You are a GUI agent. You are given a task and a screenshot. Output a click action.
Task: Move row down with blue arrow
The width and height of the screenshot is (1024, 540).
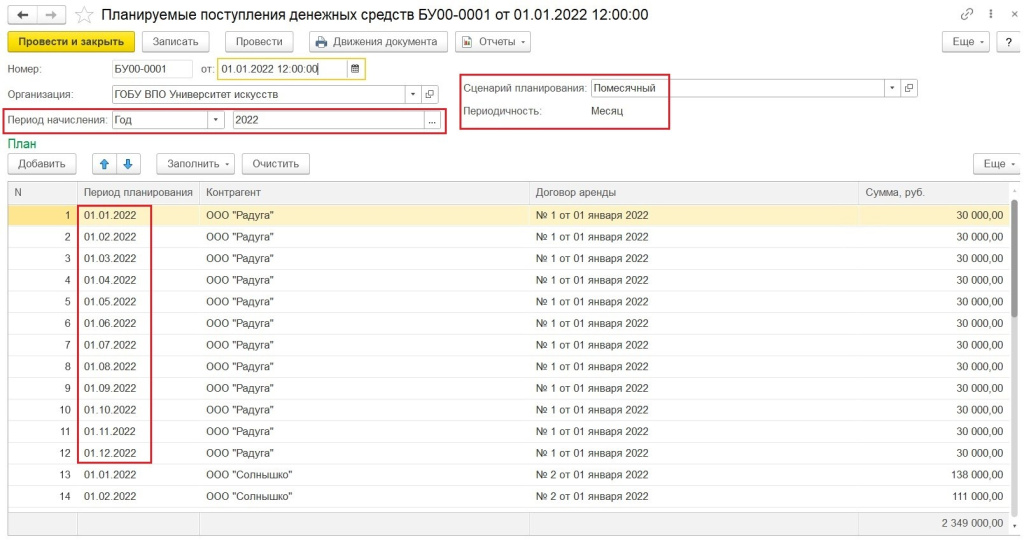(129, 163)
